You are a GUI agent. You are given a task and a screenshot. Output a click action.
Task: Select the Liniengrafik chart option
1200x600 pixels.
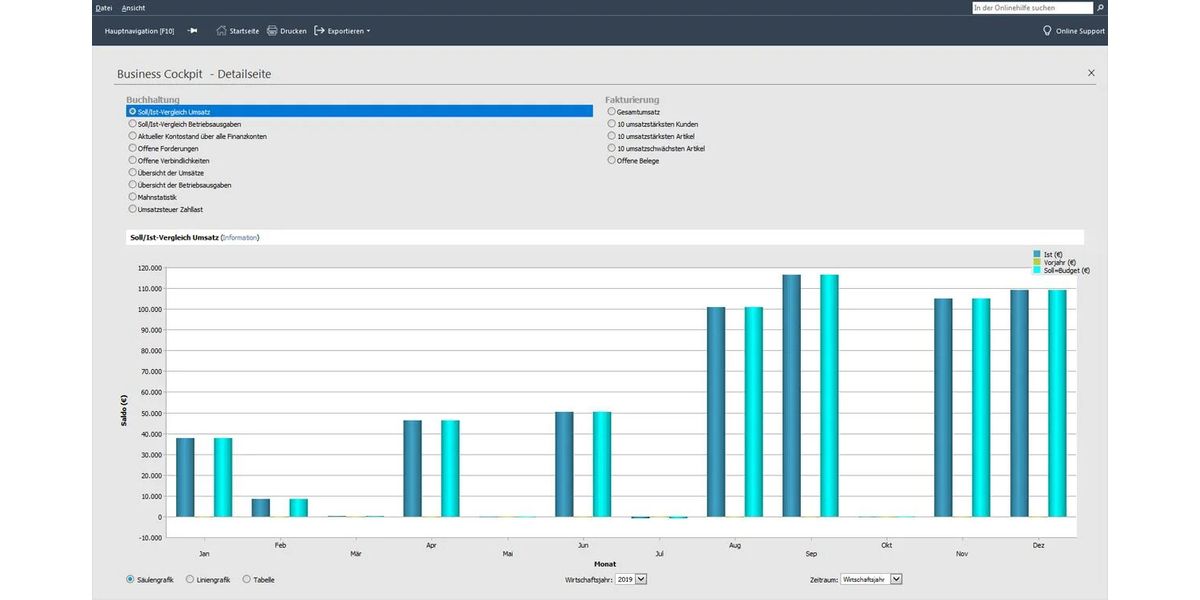point(191,579)
